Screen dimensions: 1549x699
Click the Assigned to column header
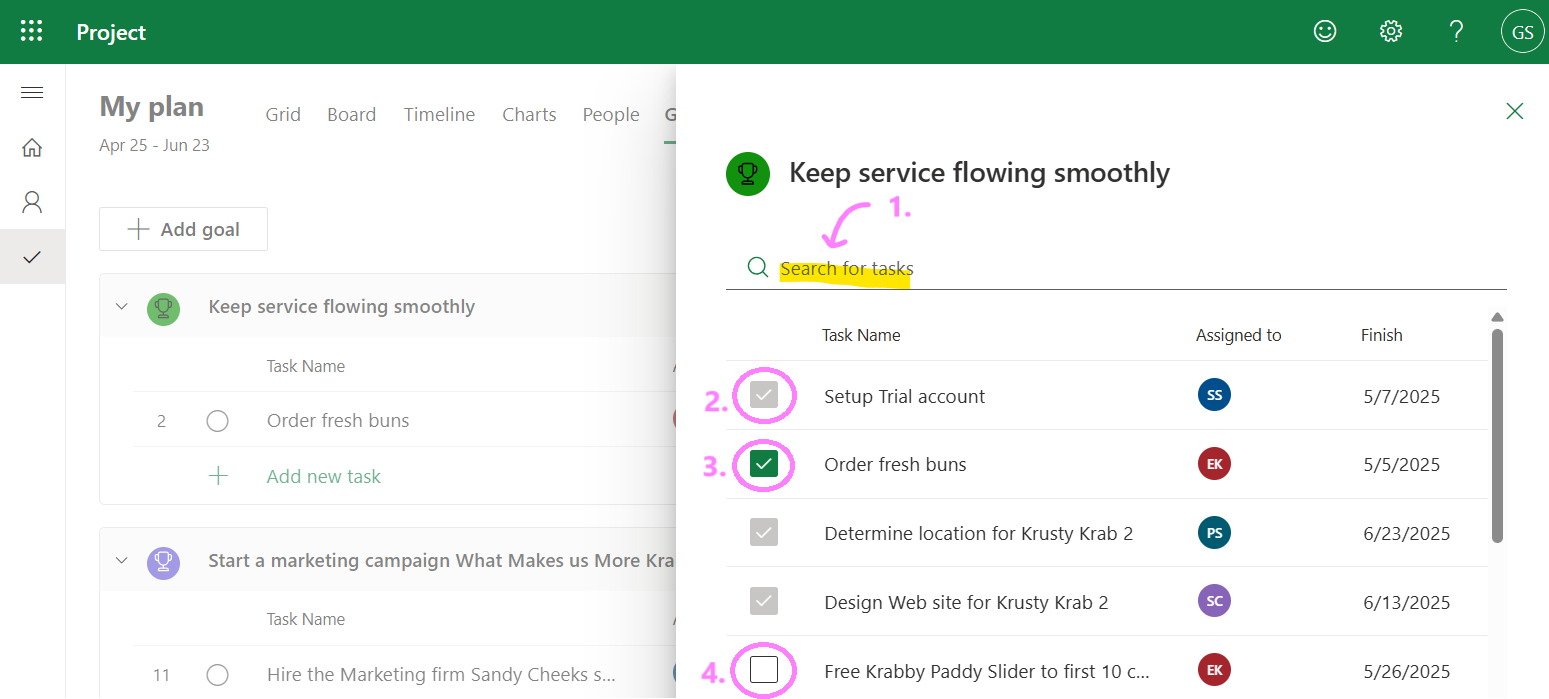1238,335
